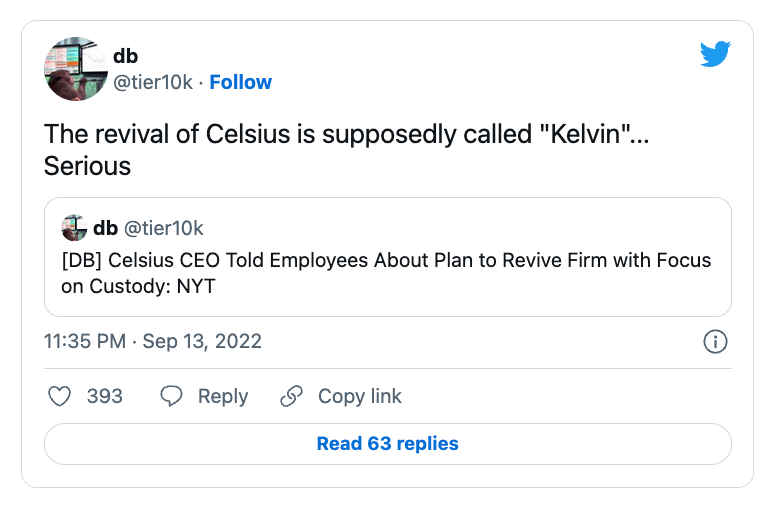Image resolution: width=778 pixels, height=512 pixels.
Task: Follow the @tier10k account
Action: 241,82
